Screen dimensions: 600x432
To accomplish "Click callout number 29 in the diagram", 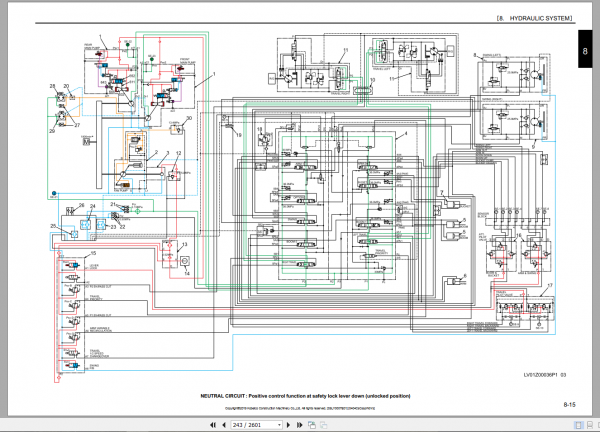I will tap(52, 131).
